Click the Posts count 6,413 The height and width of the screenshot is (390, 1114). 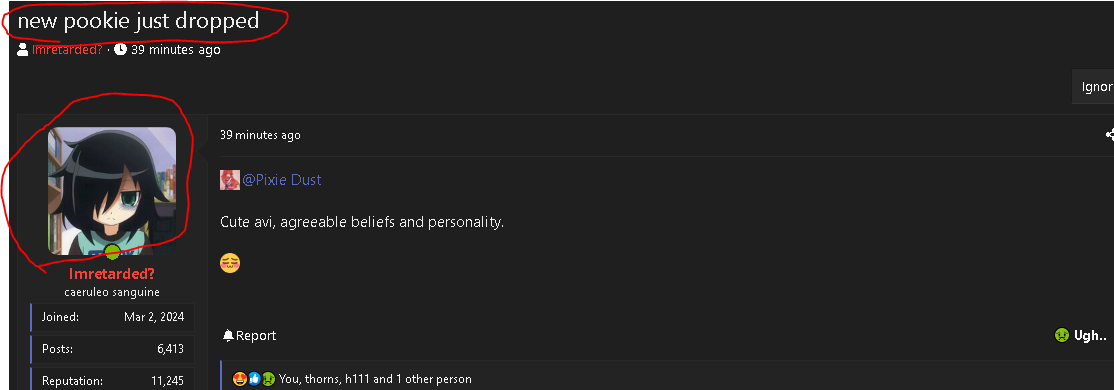171,349
